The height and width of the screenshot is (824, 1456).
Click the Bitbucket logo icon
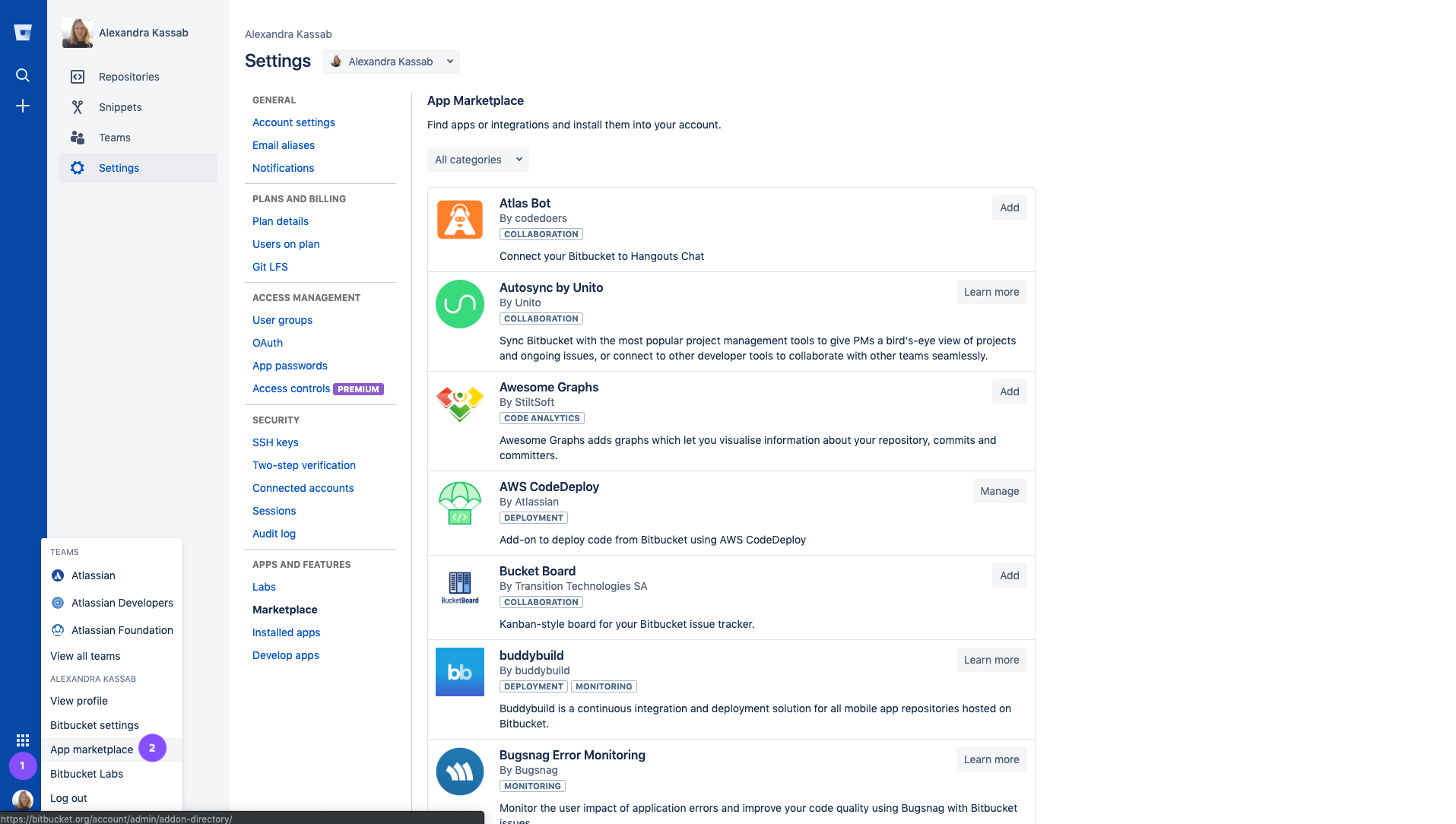point(23,32)
